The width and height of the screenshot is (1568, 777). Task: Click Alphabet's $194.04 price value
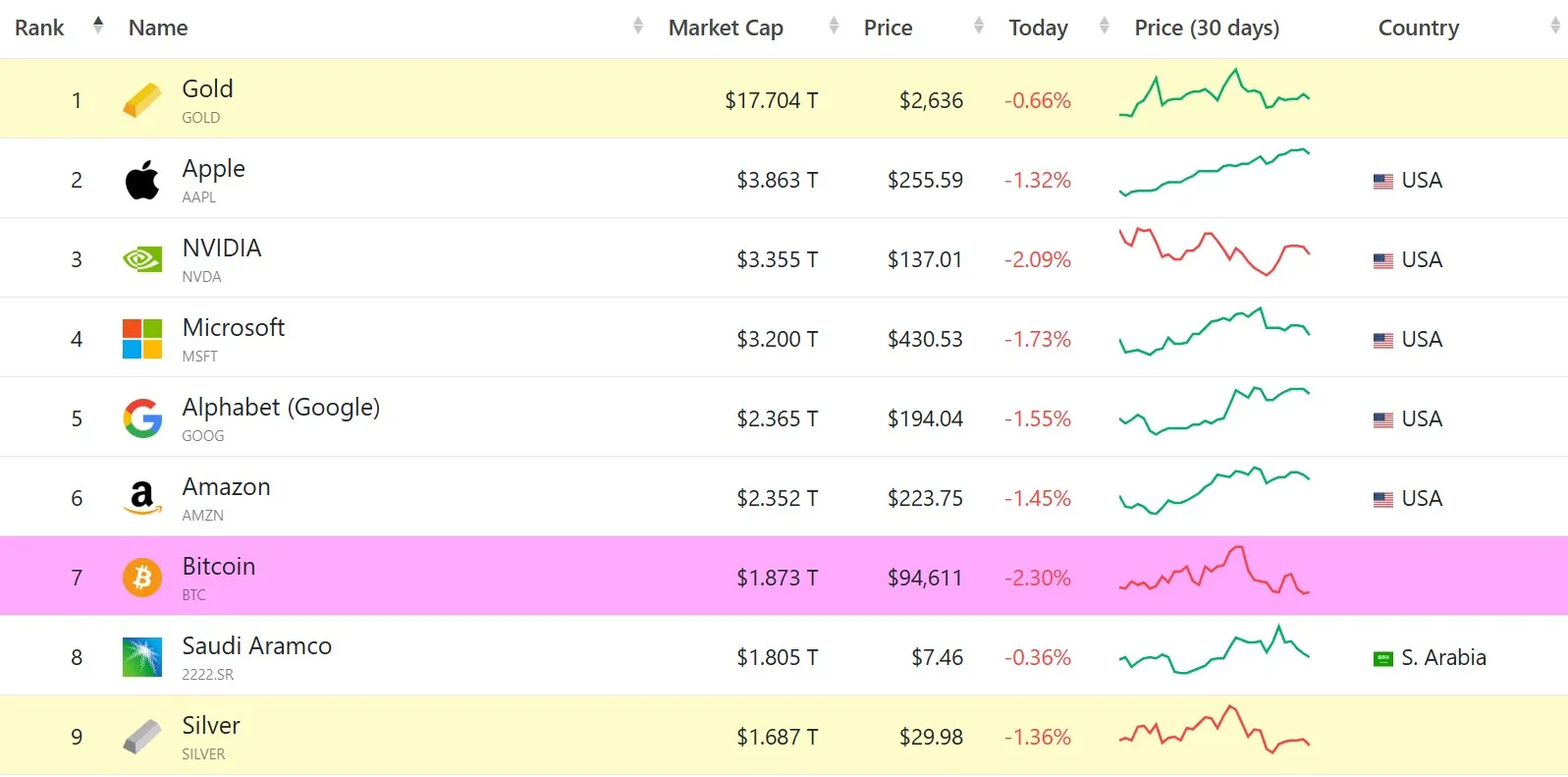(925, 418)
